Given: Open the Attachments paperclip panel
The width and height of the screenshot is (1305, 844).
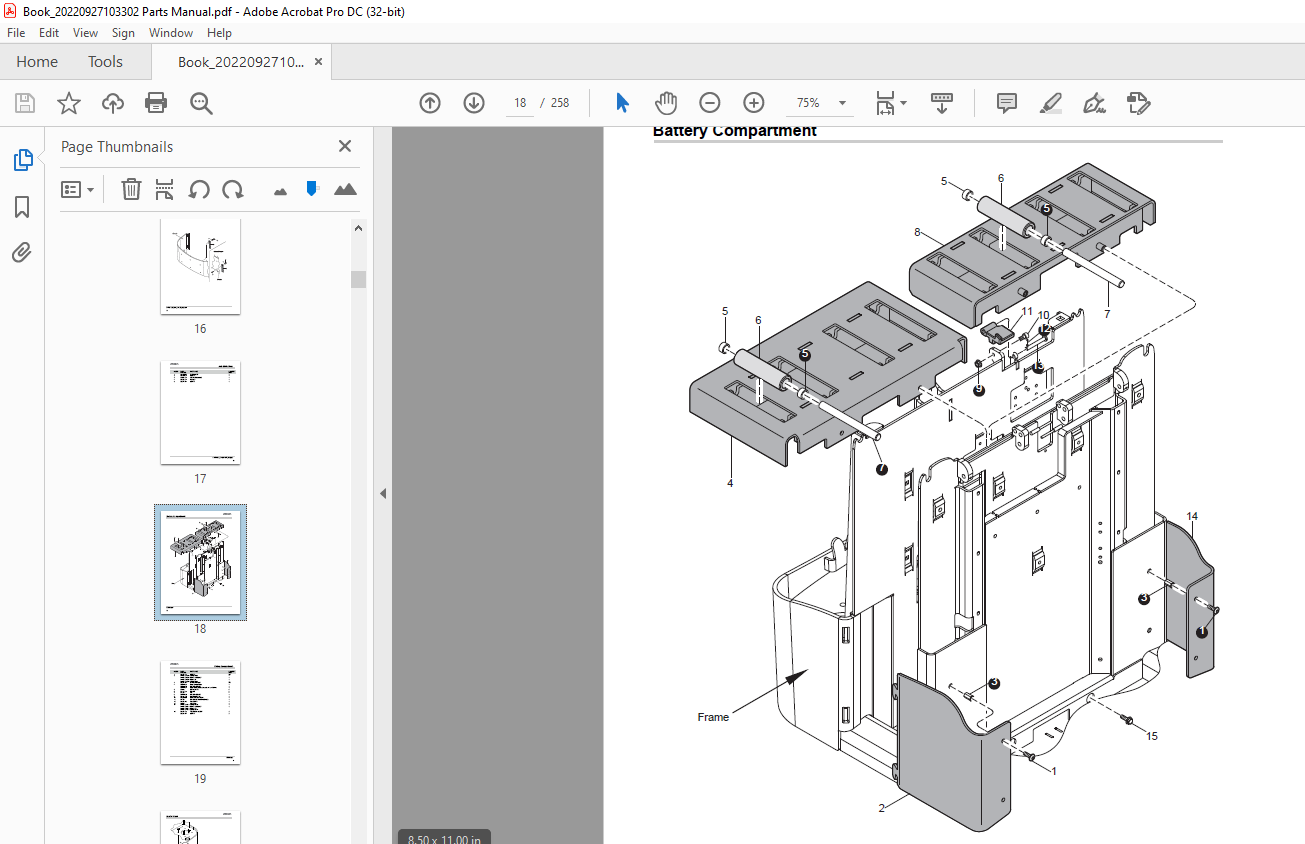Looking at the screenshot, I should [22, 252].
